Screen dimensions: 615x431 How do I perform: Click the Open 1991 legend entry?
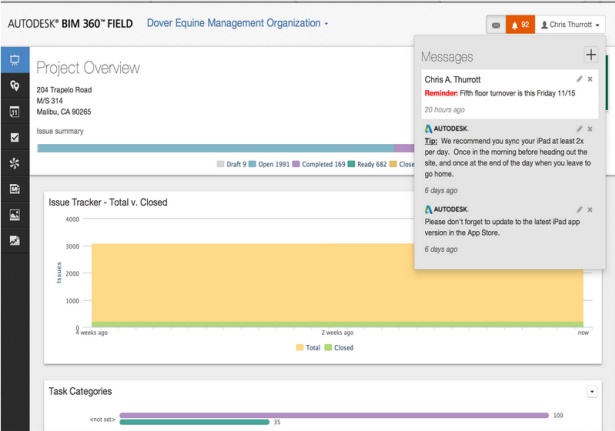(269, 164)
